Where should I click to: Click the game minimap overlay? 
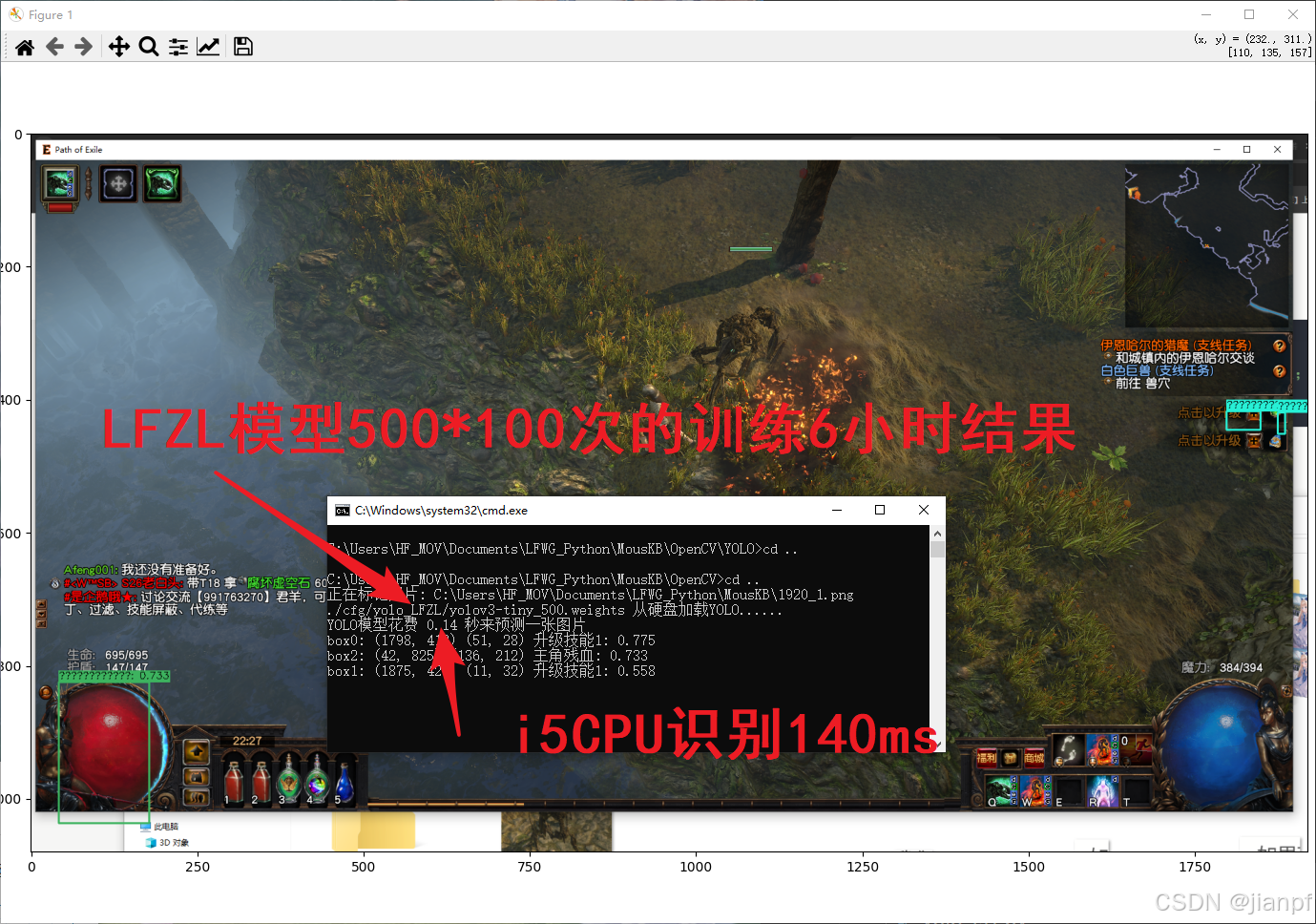1207,245
